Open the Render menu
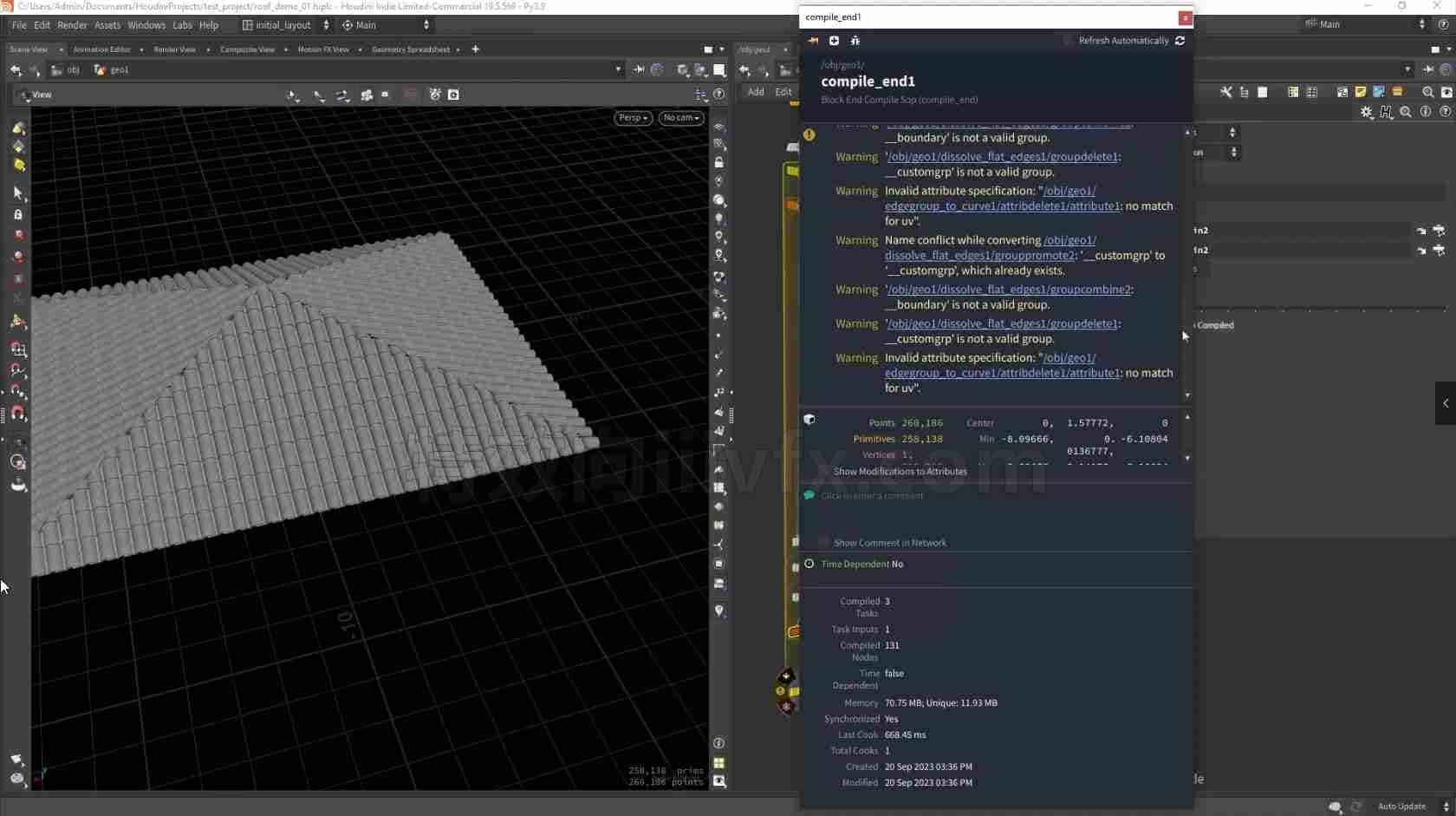 [72, 25]
